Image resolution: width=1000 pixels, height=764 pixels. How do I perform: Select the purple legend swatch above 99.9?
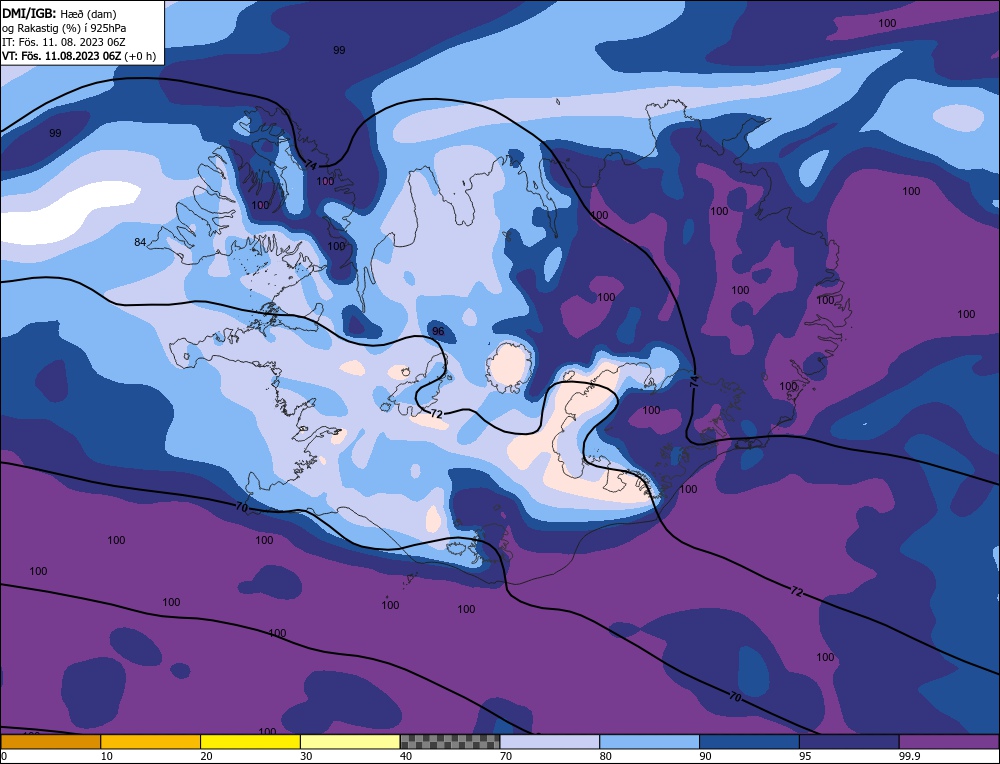click(949, 742)
